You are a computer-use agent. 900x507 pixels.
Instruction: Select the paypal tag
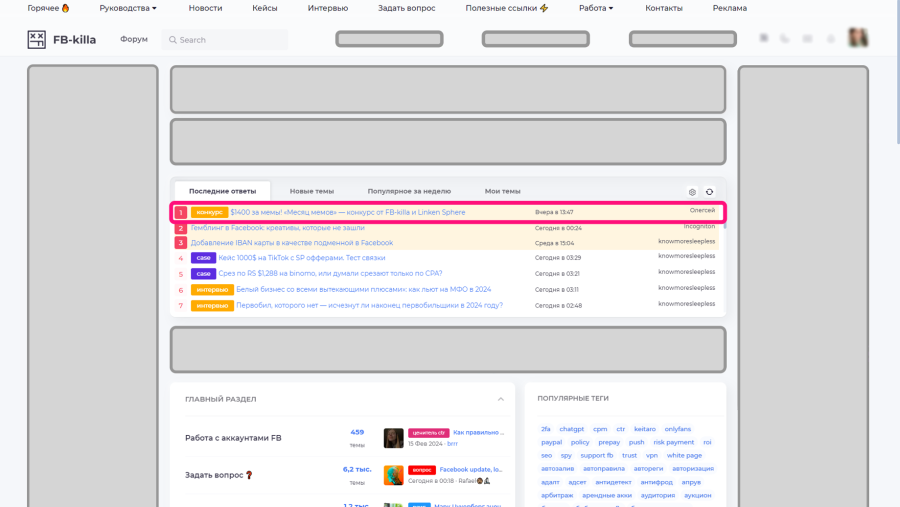click(x=551, y=442)
